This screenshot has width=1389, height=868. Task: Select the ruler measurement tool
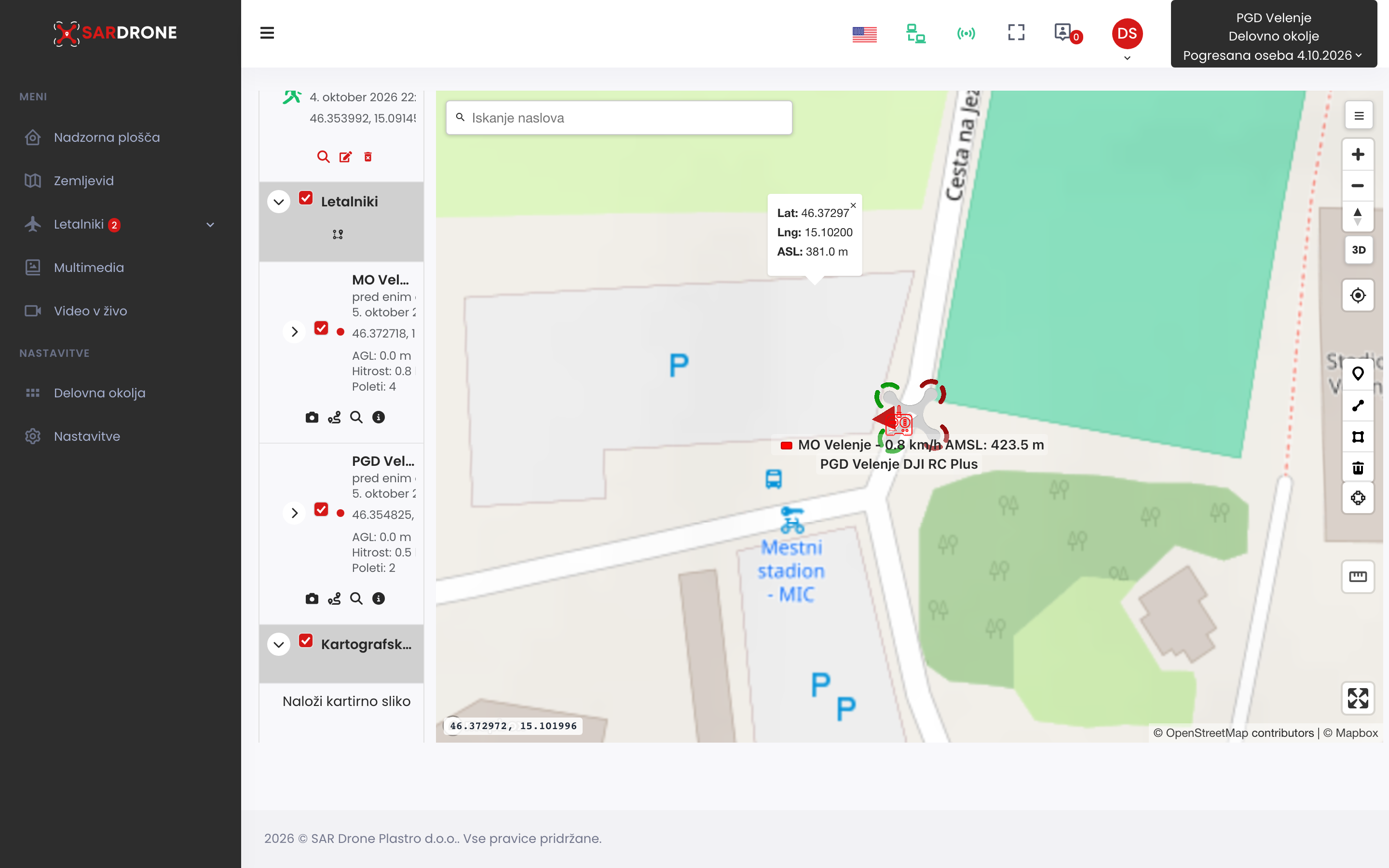click(1358, 576)
